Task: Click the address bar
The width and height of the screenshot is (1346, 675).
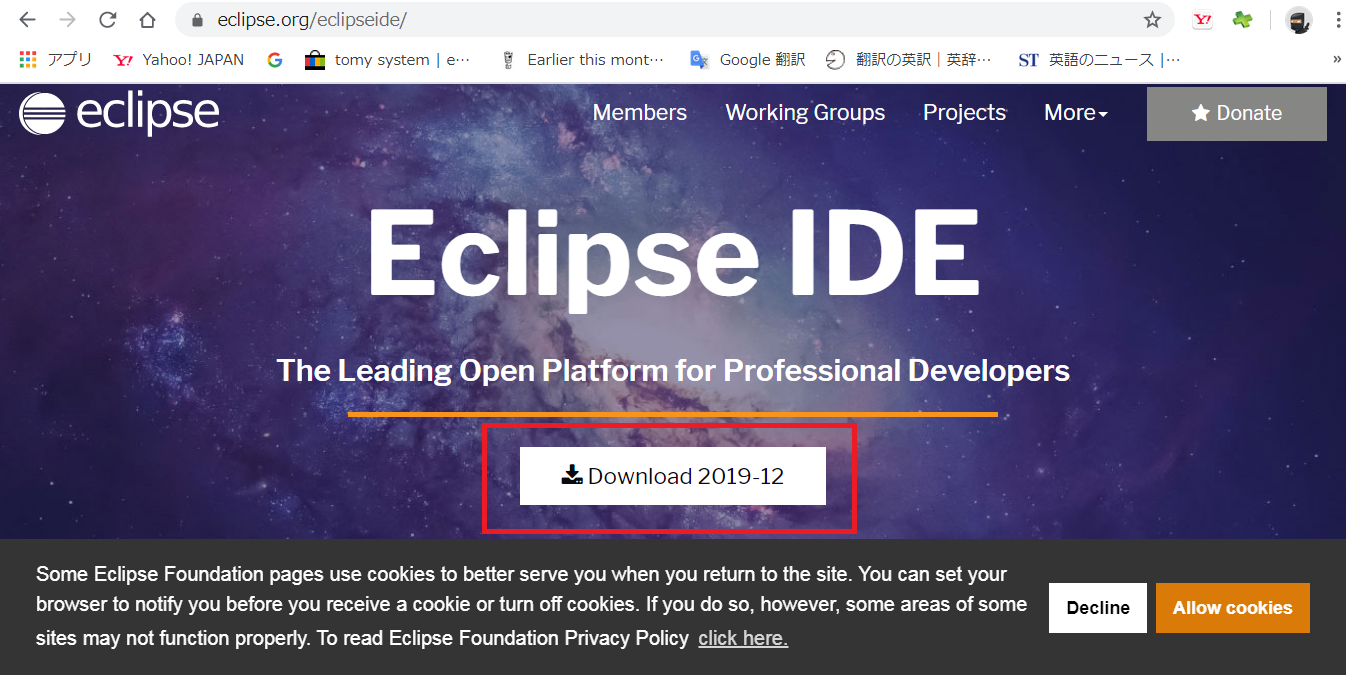Action: [600, 19]
